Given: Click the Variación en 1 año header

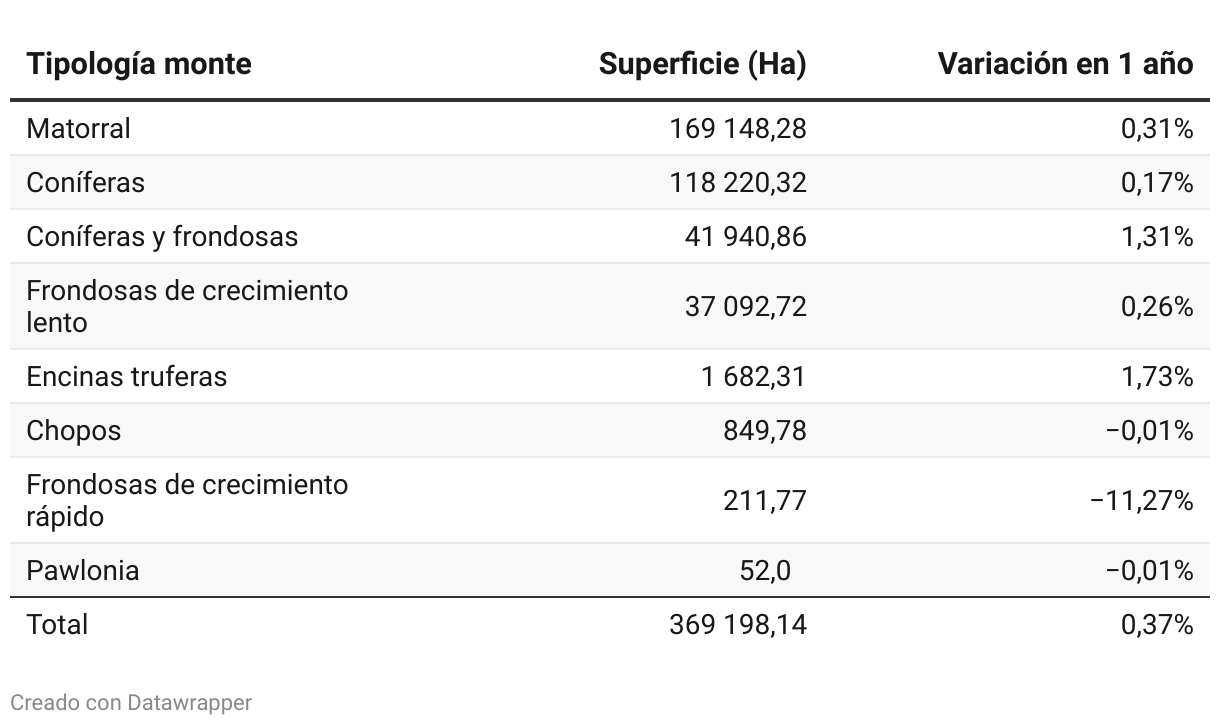Looking at the screenshot, I should pyautogui.click(x=1065, y=64).
